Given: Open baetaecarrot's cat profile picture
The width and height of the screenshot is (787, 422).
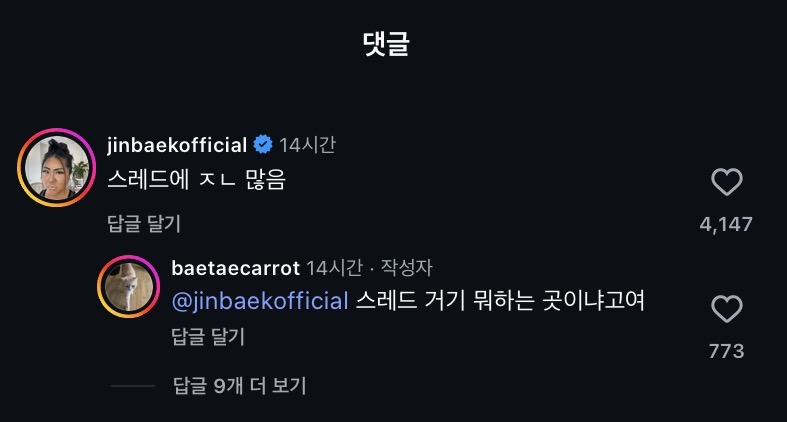Looking at the screenshot, I should pos(129,288).
